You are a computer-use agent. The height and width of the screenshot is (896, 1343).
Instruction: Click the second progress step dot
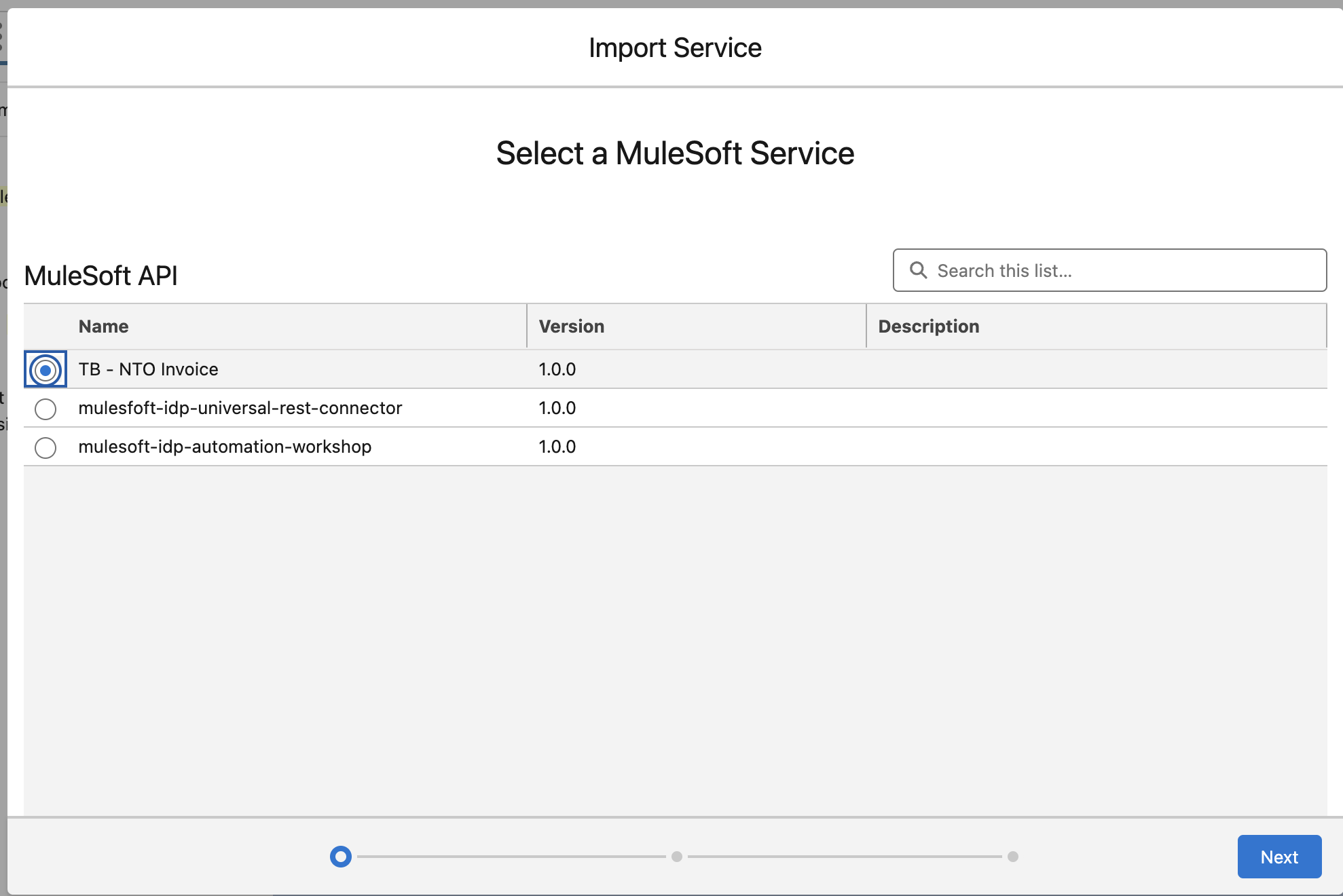(x=677, y=857)
